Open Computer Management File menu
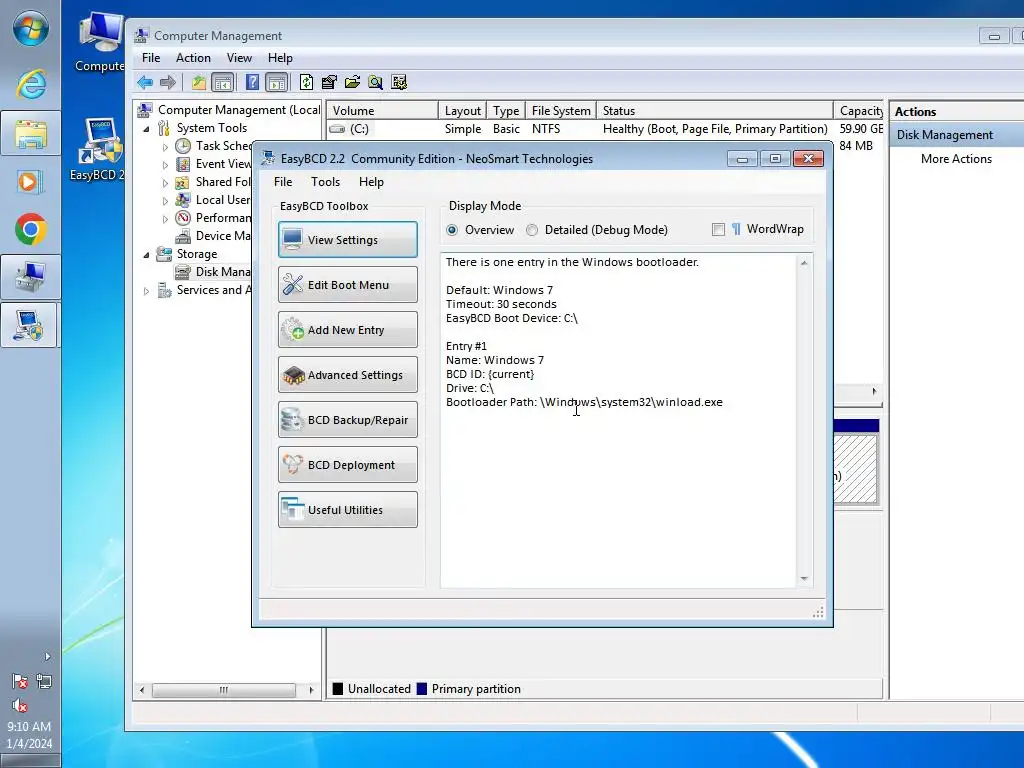The image size is (1024, 768). [x=151, y=57]
